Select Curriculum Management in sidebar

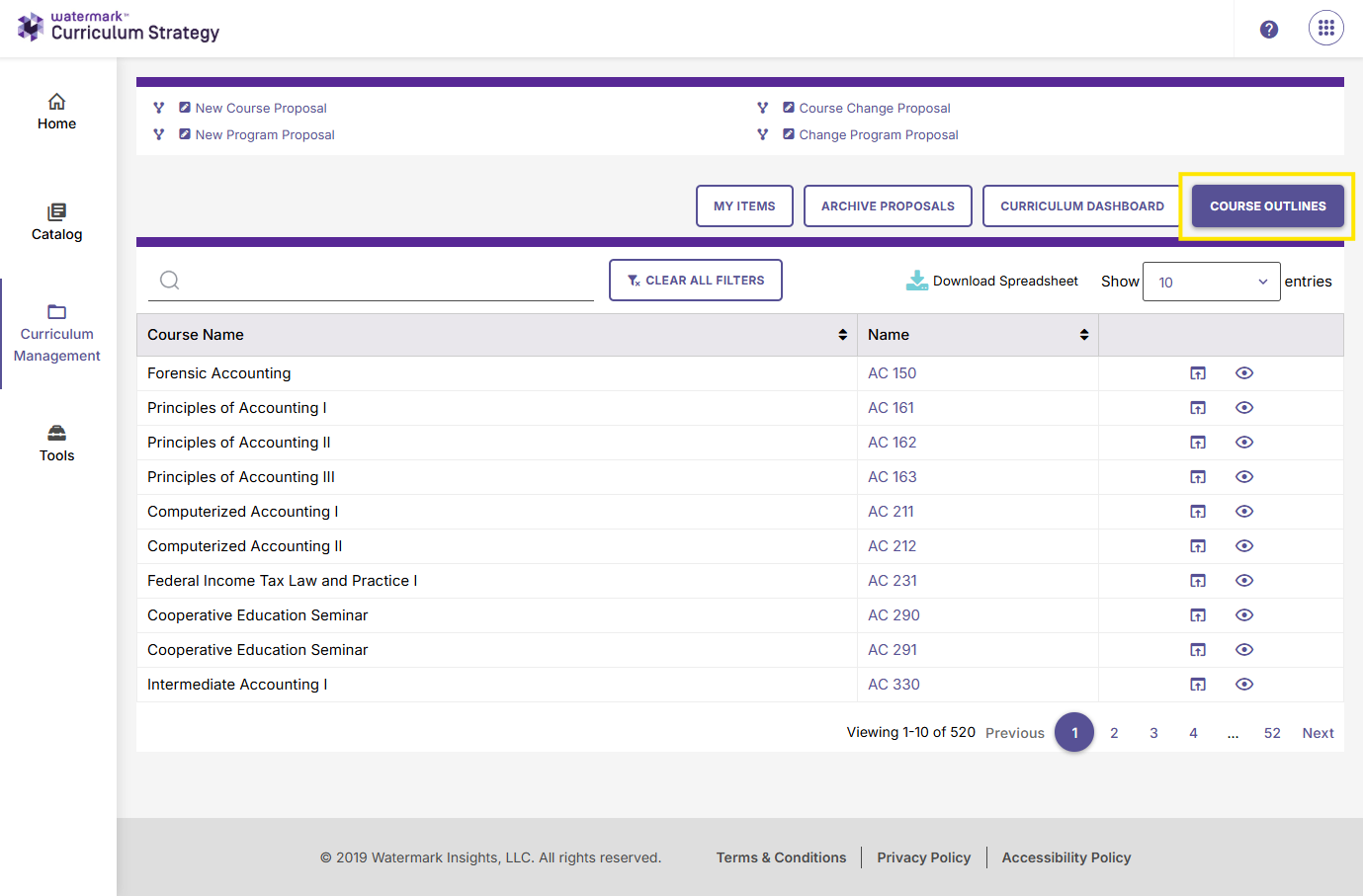tap(56, 334)
